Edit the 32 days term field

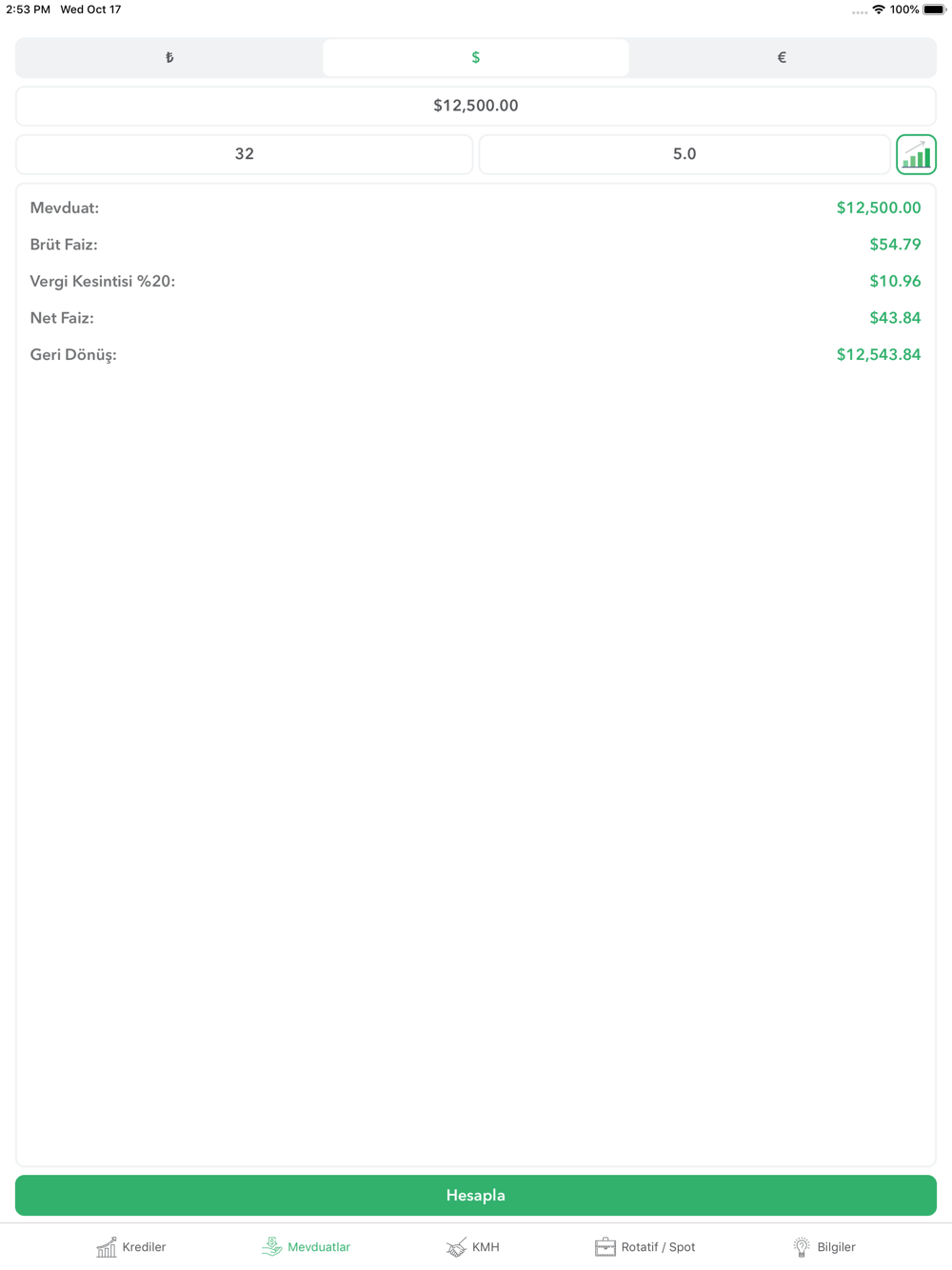245,154
